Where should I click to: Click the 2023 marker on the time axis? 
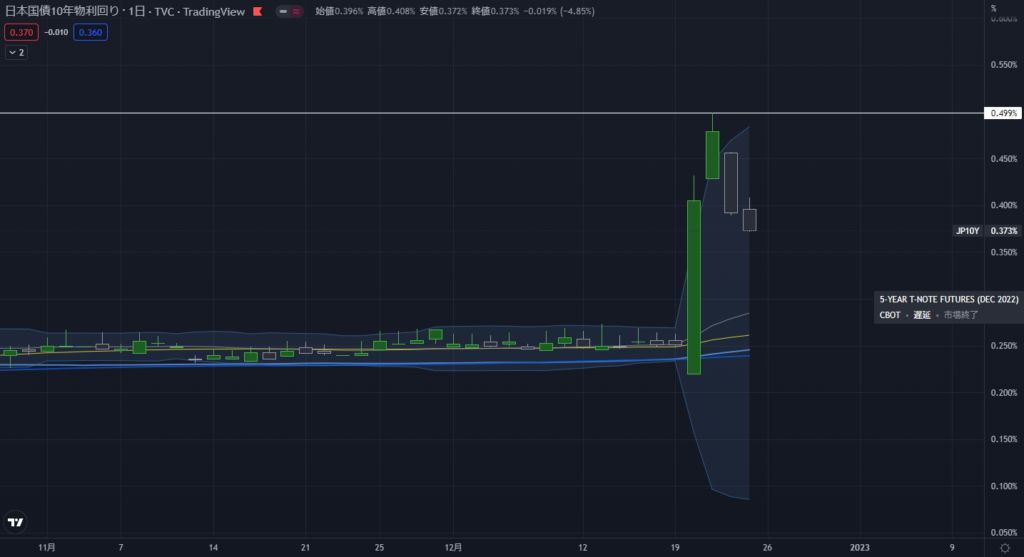(x=859, y=548)
